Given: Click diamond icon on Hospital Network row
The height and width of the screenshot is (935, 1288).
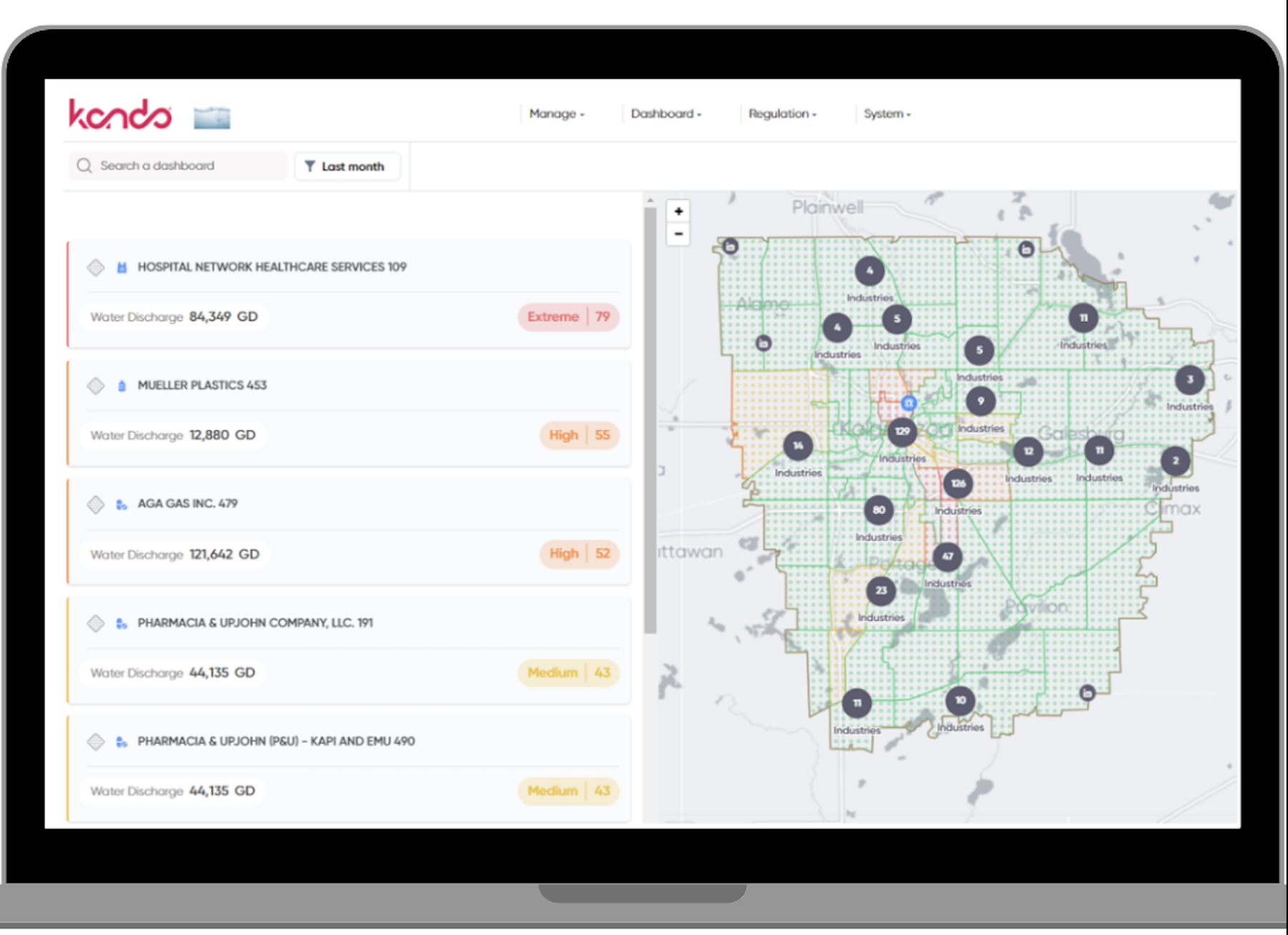Looking at the screenshot, I should [96, 268].
